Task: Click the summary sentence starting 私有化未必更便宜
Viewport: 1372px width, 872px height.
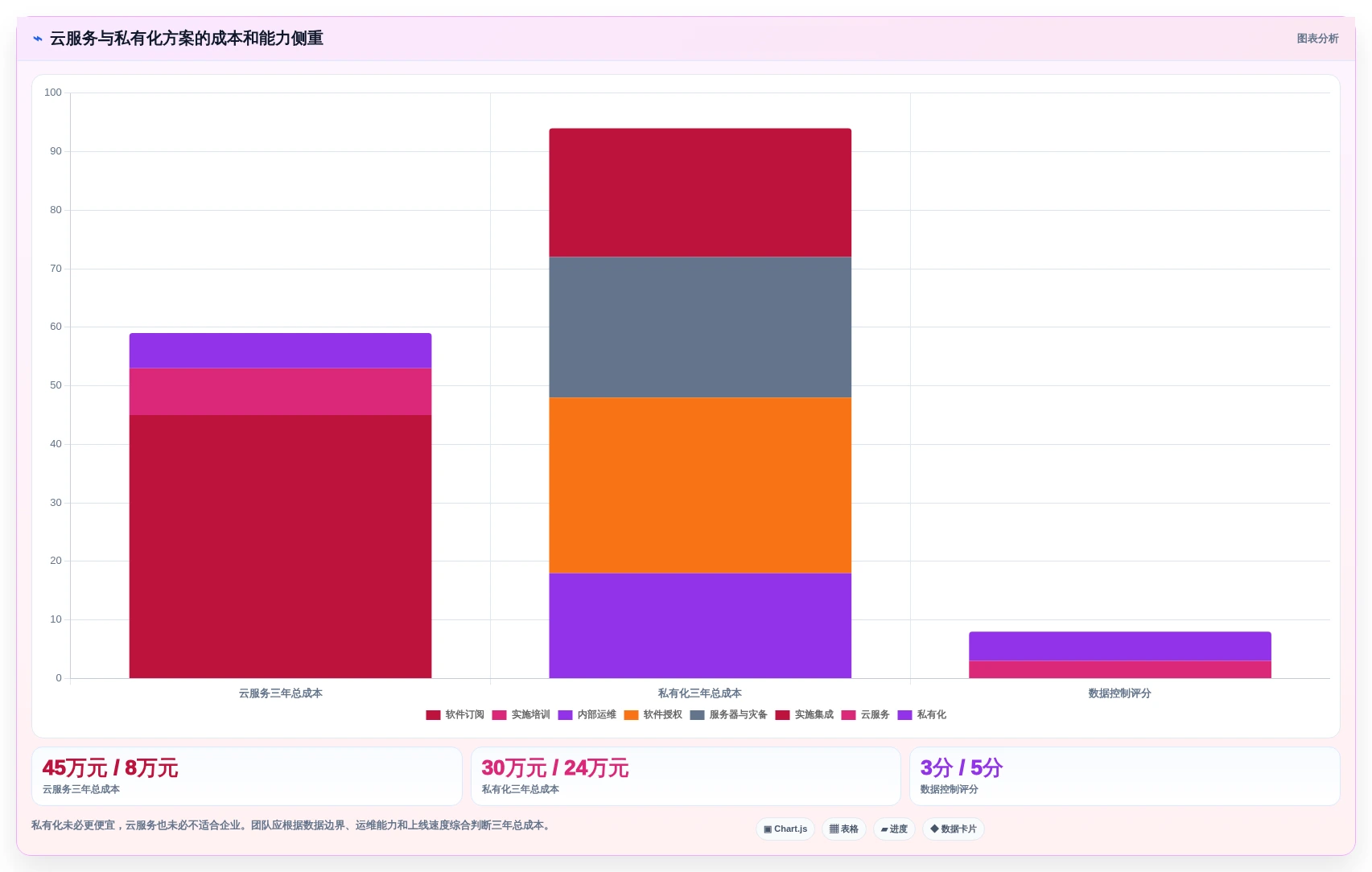Action: (293, 825)
